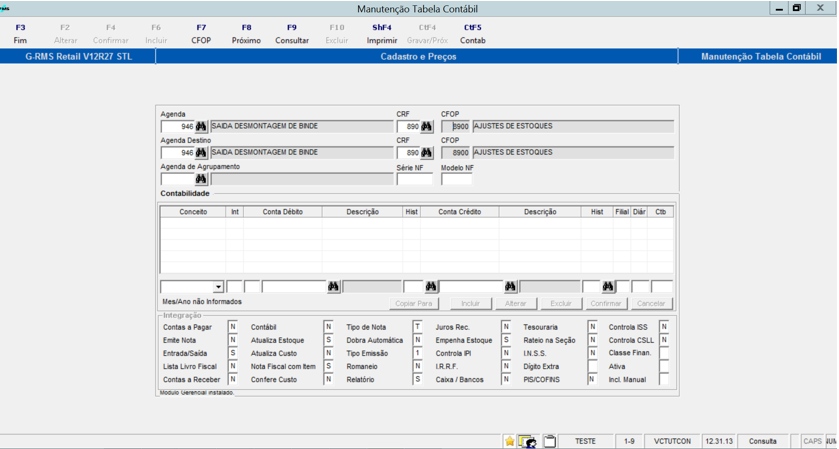Open Agenda lookup binoculars beside 946
Viewport: 839px width, 449px height.
(x=201, y=126)
